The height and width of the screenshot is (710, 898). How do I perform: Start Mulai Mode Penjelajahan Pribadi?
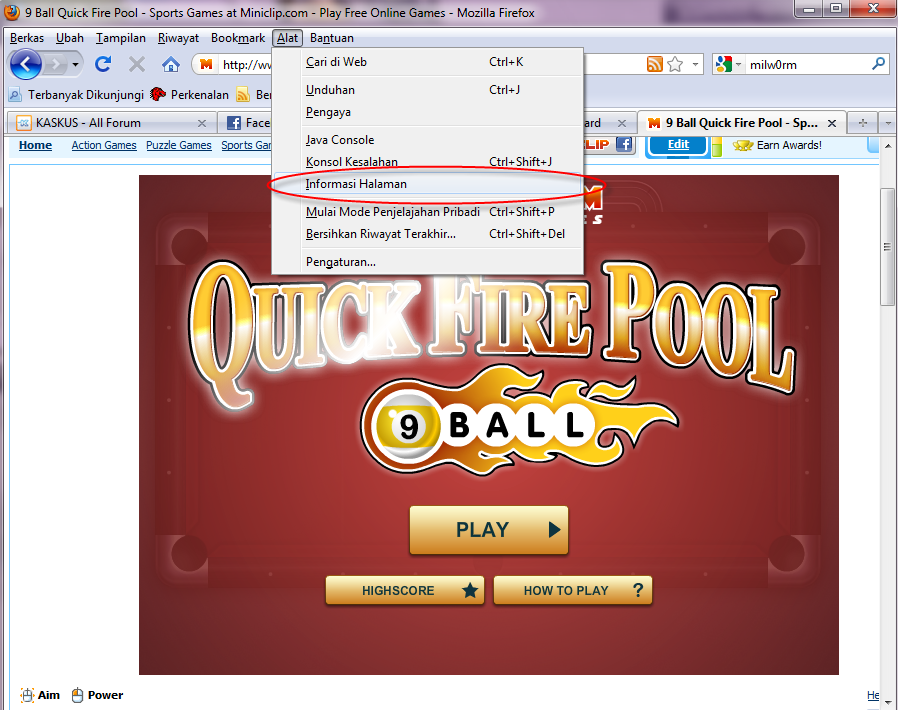(427, 212)
